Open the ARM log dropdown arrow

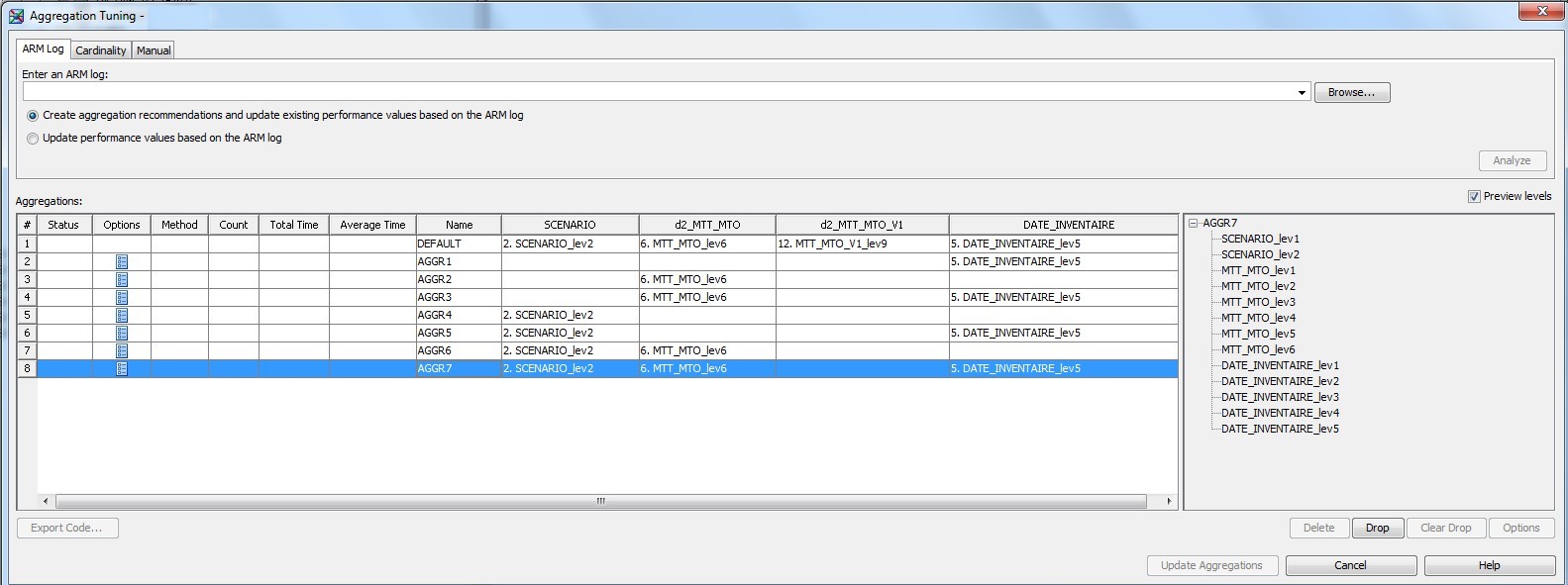(x=1302, y=92)
